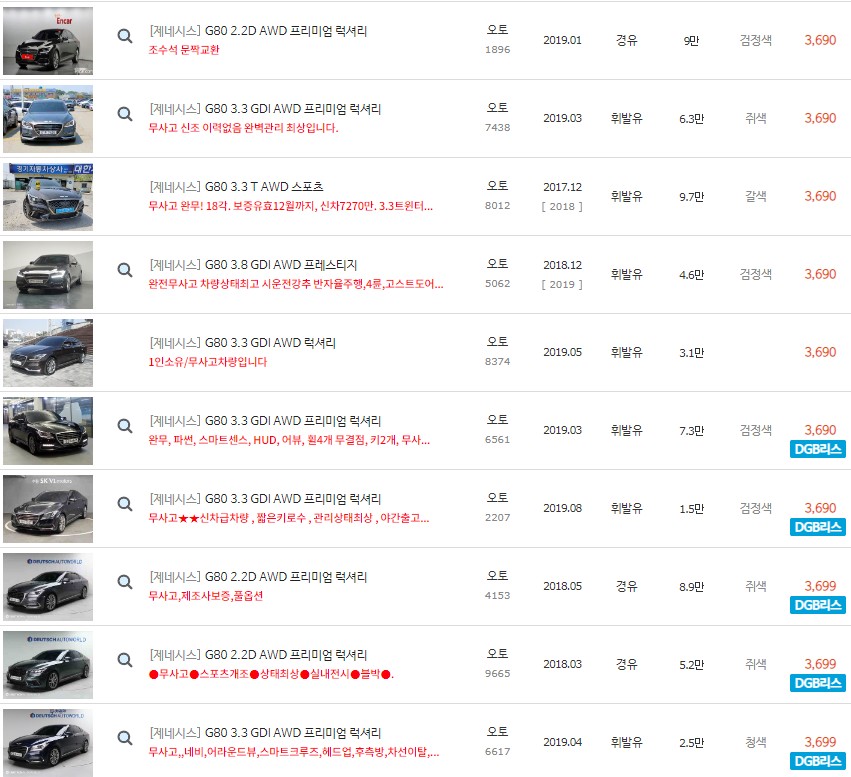This screenshot has width=851, height=777.
Task: Click the 3,690 price for listing 8374
Action: [820, 352]
